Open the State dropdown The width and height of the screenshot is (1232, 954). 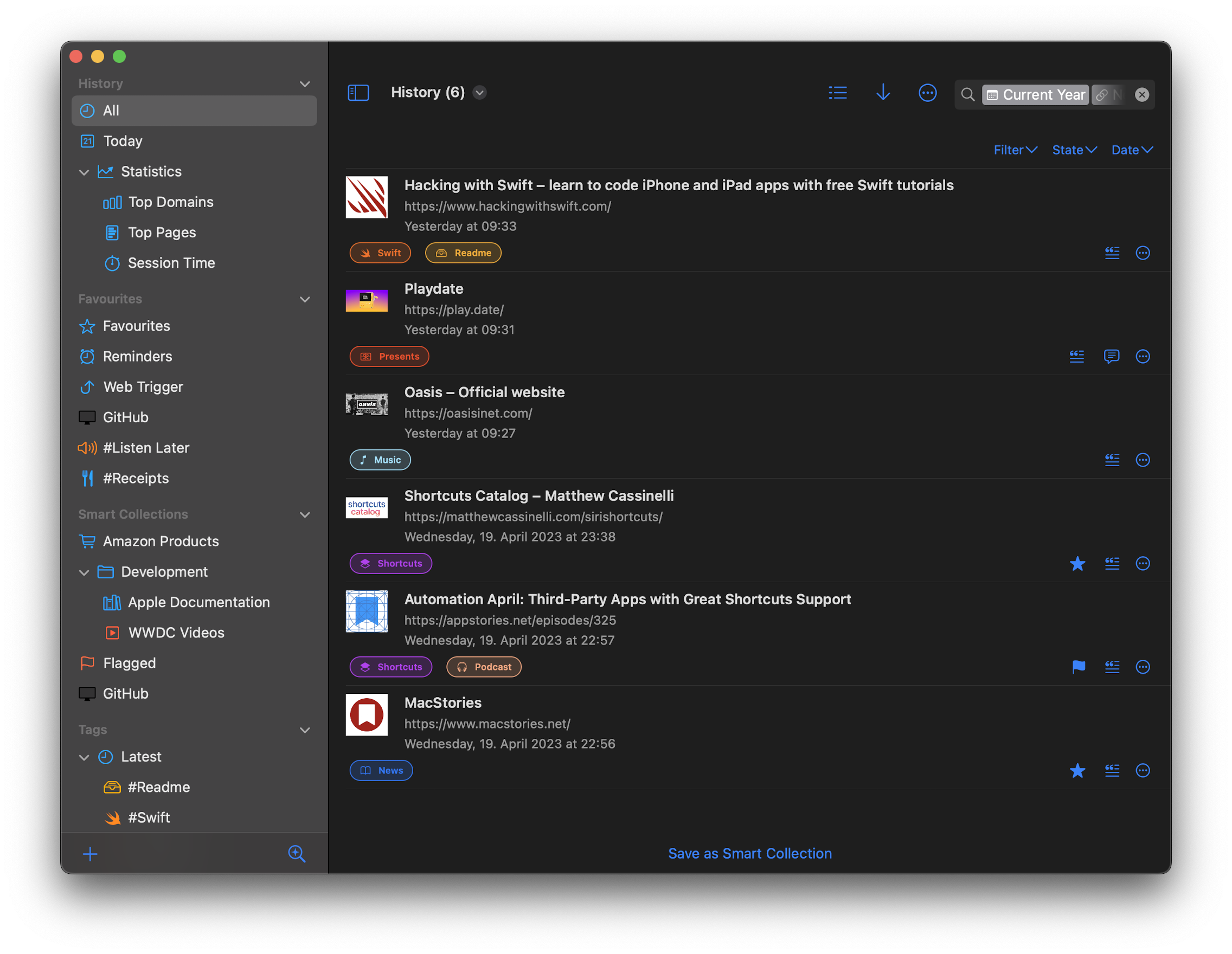pyautogui.click(x=1074, y=150)
